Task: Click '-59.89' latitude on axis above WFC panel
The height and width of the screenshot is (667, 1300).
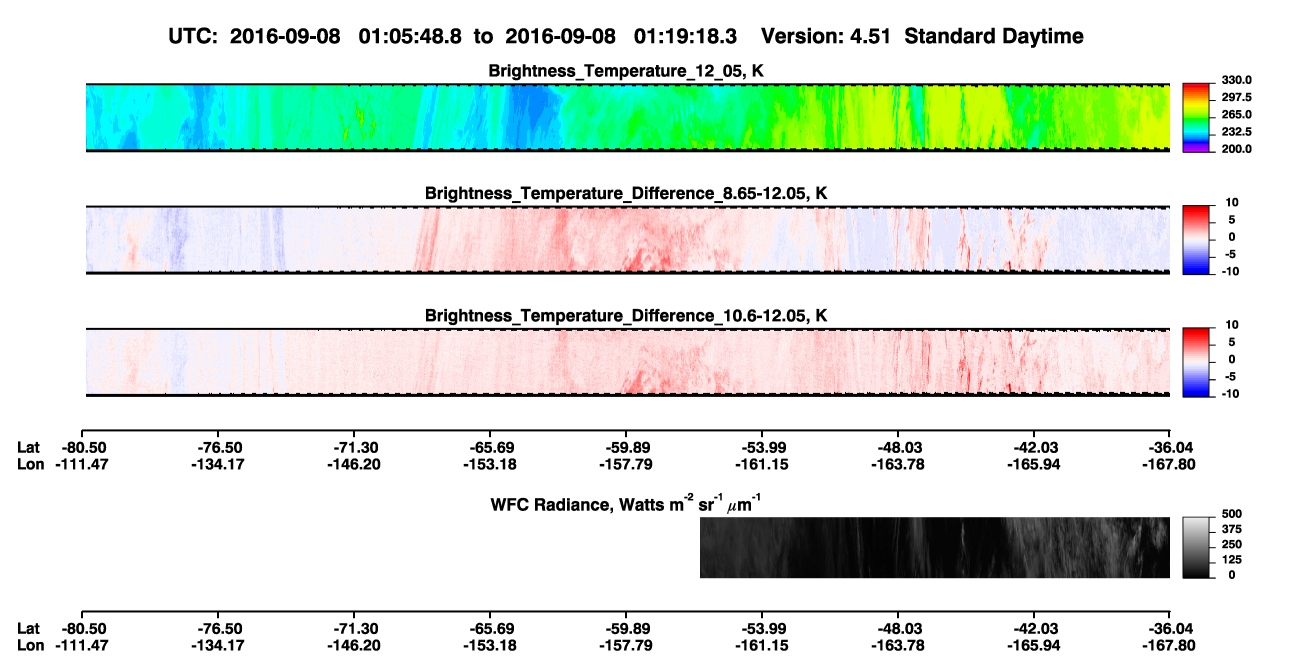Action: click(627, 447)
